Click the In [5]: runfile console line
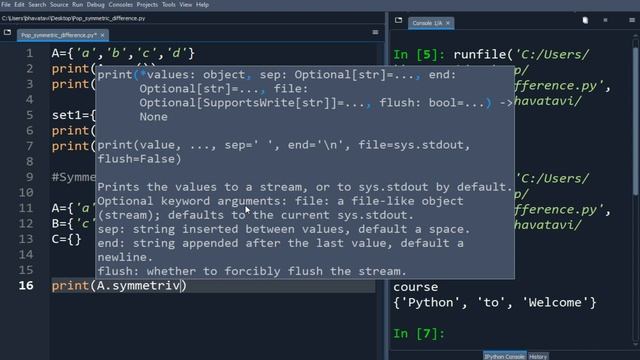The height and width of the screenshot is (360, 640). coord(491,54)
